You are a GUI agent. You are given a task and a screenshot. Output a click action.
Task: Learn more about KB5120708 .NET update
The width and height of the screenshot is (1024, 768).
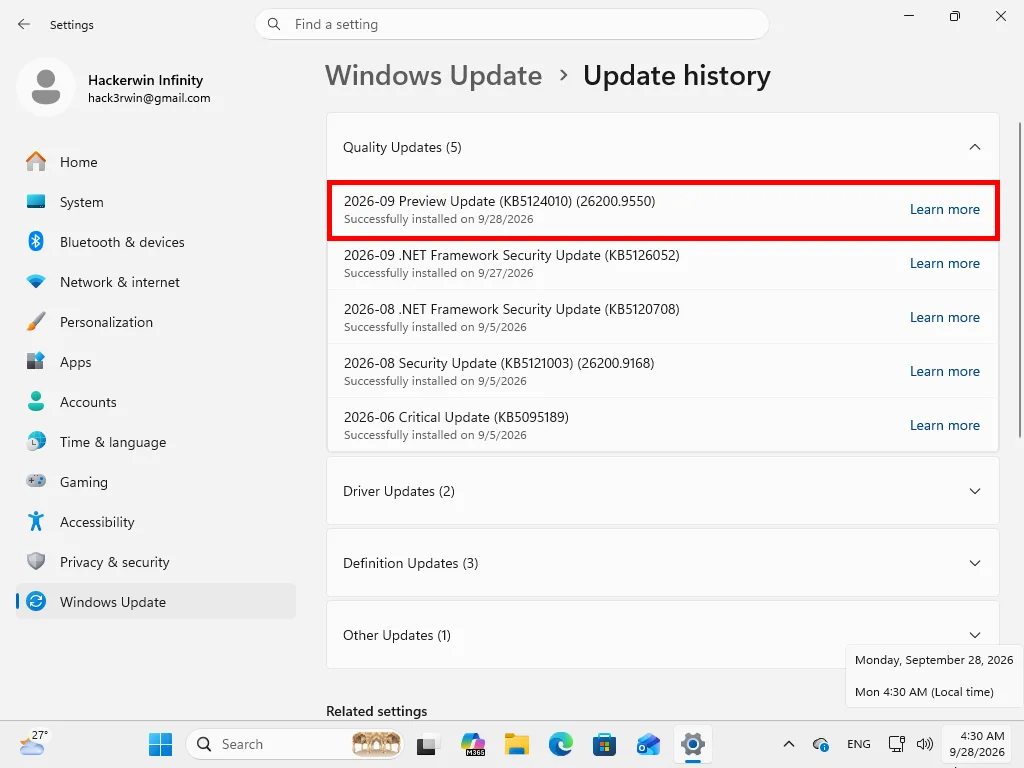(x=944, y=317)
